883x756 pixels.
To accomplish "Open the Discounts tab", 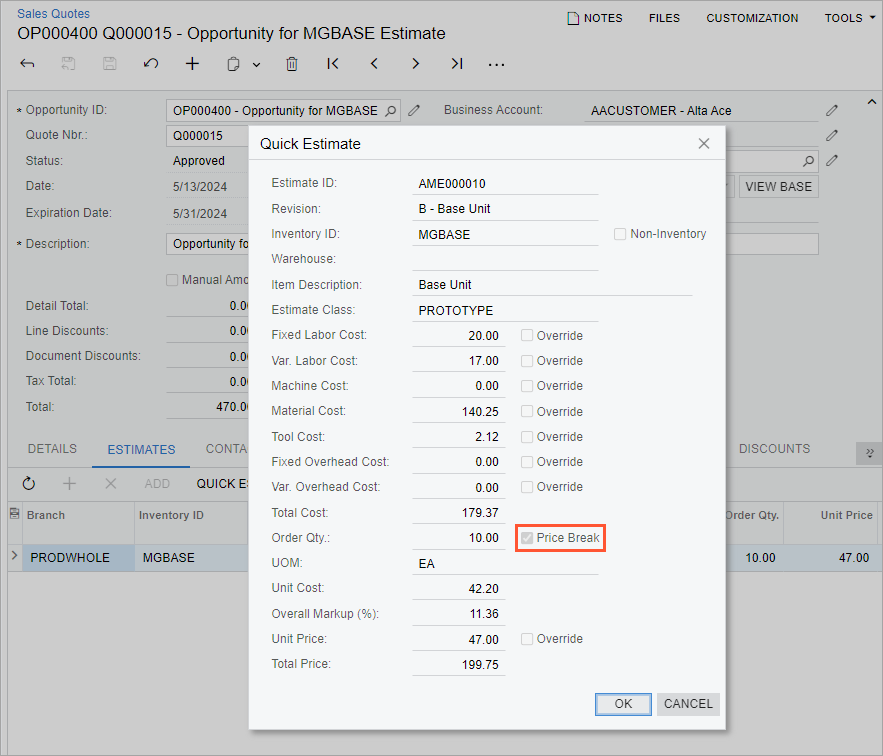I will coord(774,449).
